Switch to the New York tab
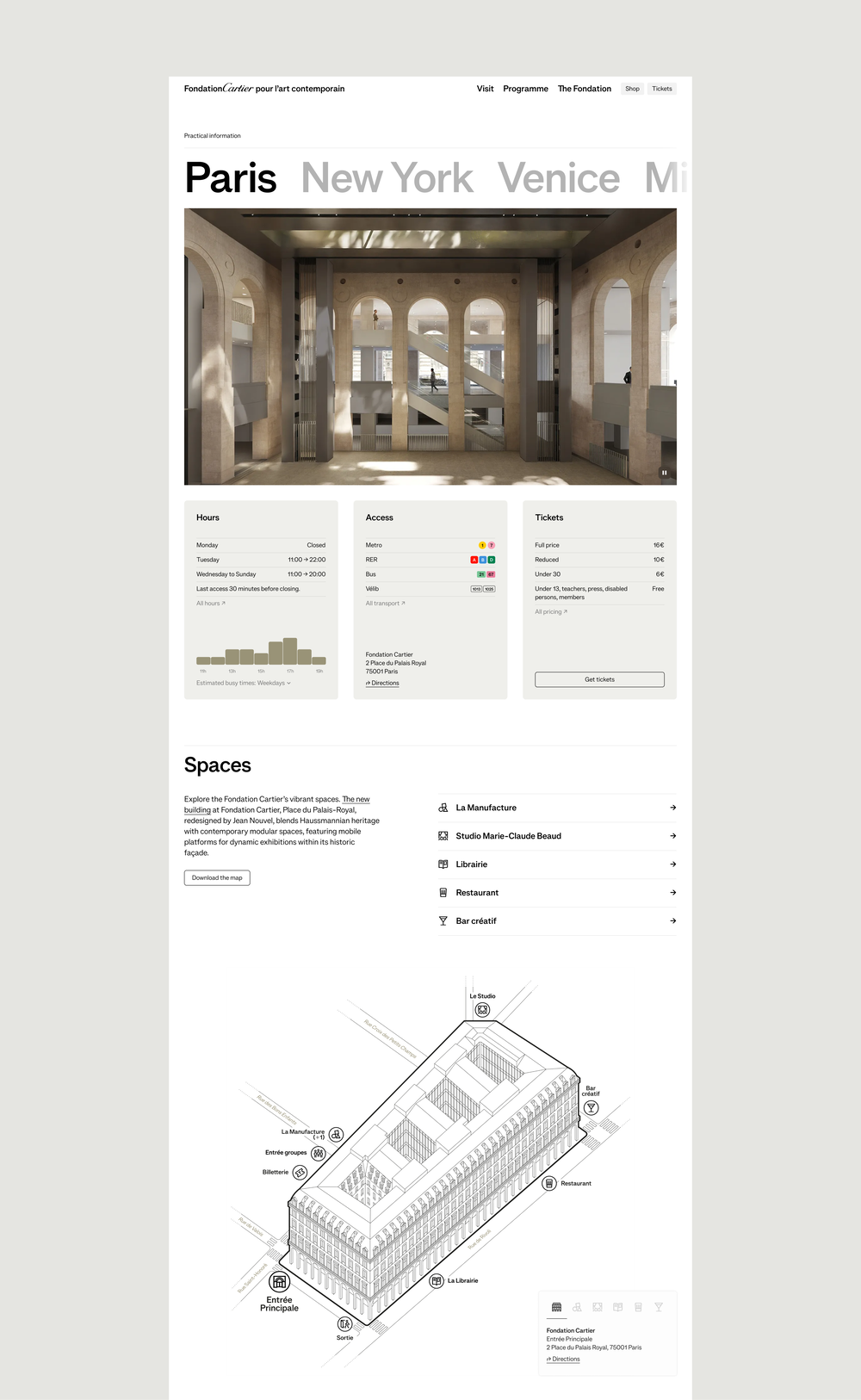Image resolution: width=861 pixels, height=1400 pixels. pos(387,178)
